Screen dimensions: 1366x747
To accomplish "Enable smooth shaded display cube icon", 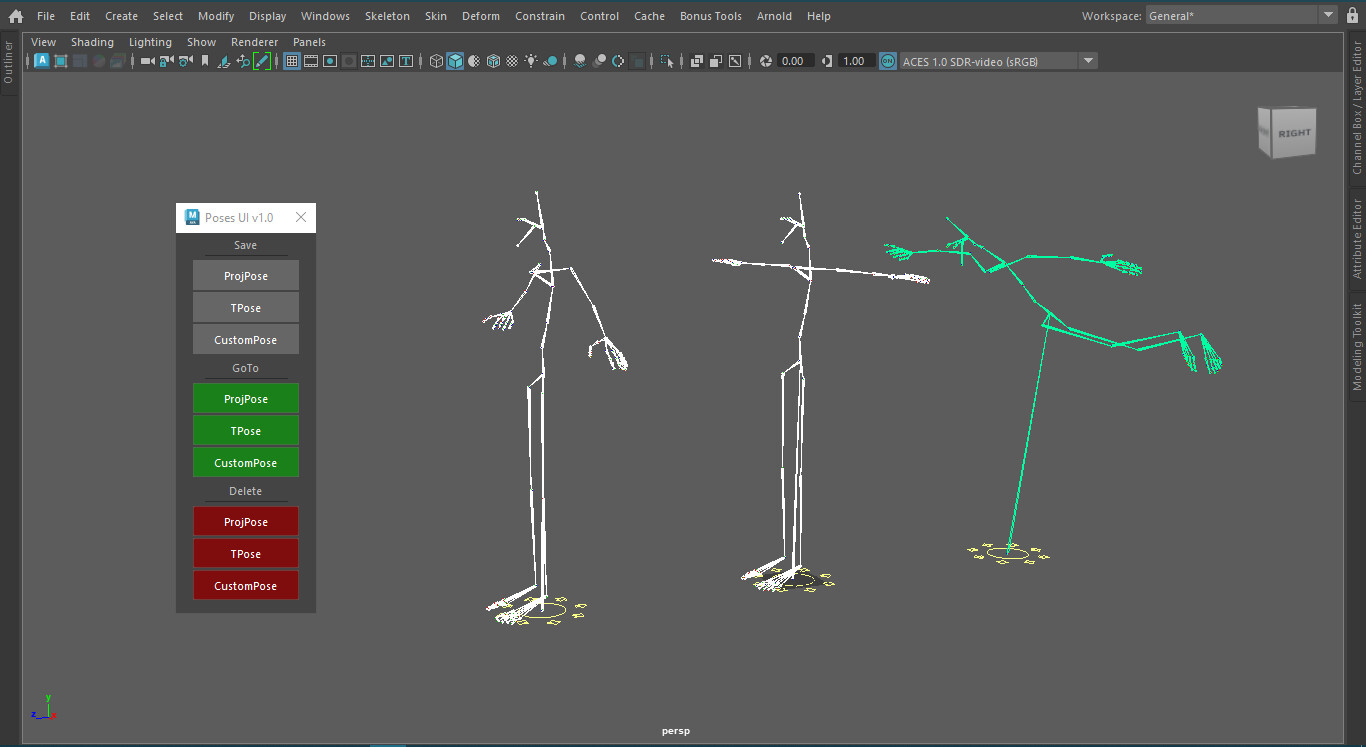I will 455,60.
